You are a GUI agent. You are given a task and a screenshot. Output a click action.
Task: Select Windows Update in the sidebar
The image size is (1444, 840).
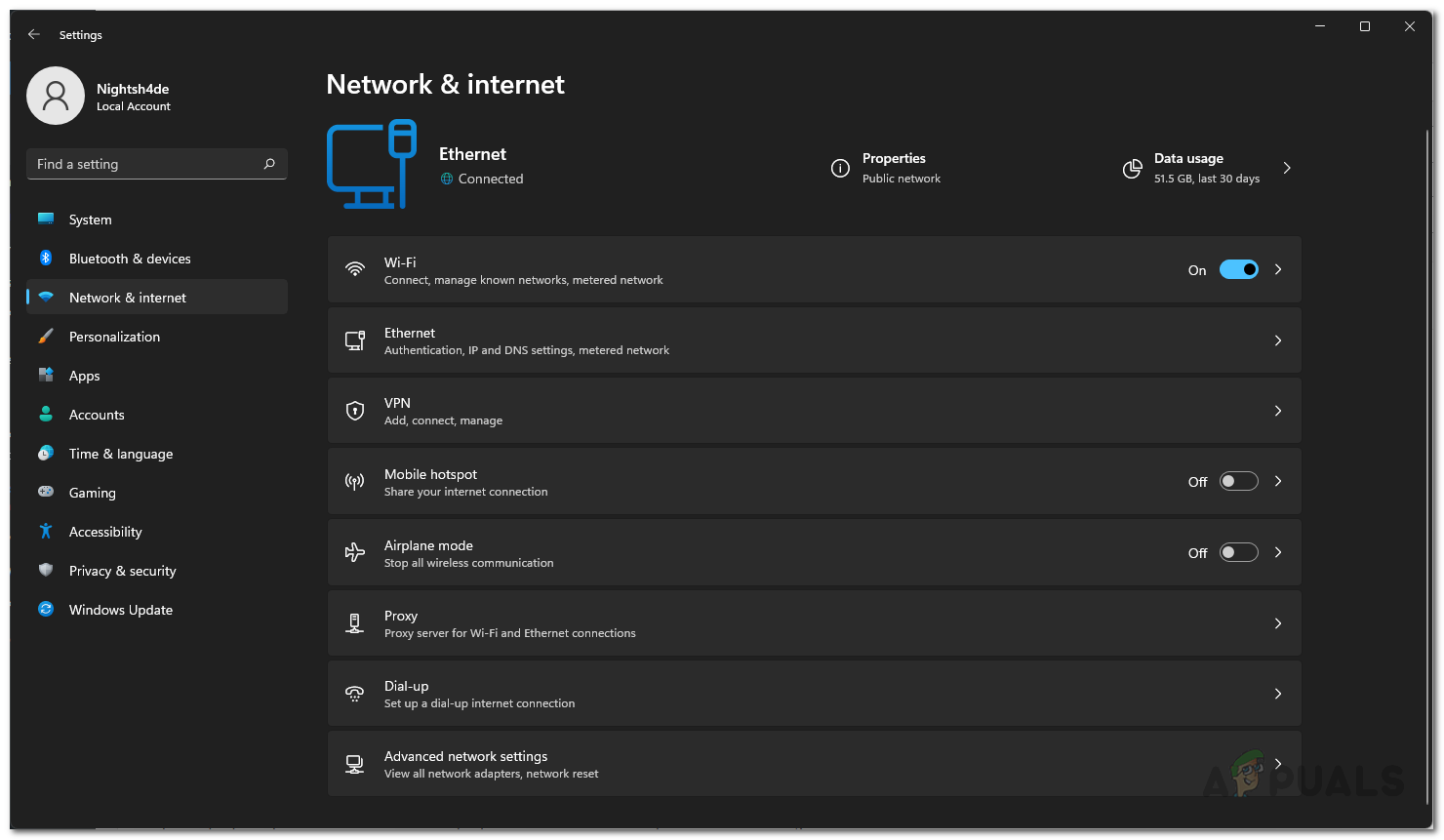point(119,610)
